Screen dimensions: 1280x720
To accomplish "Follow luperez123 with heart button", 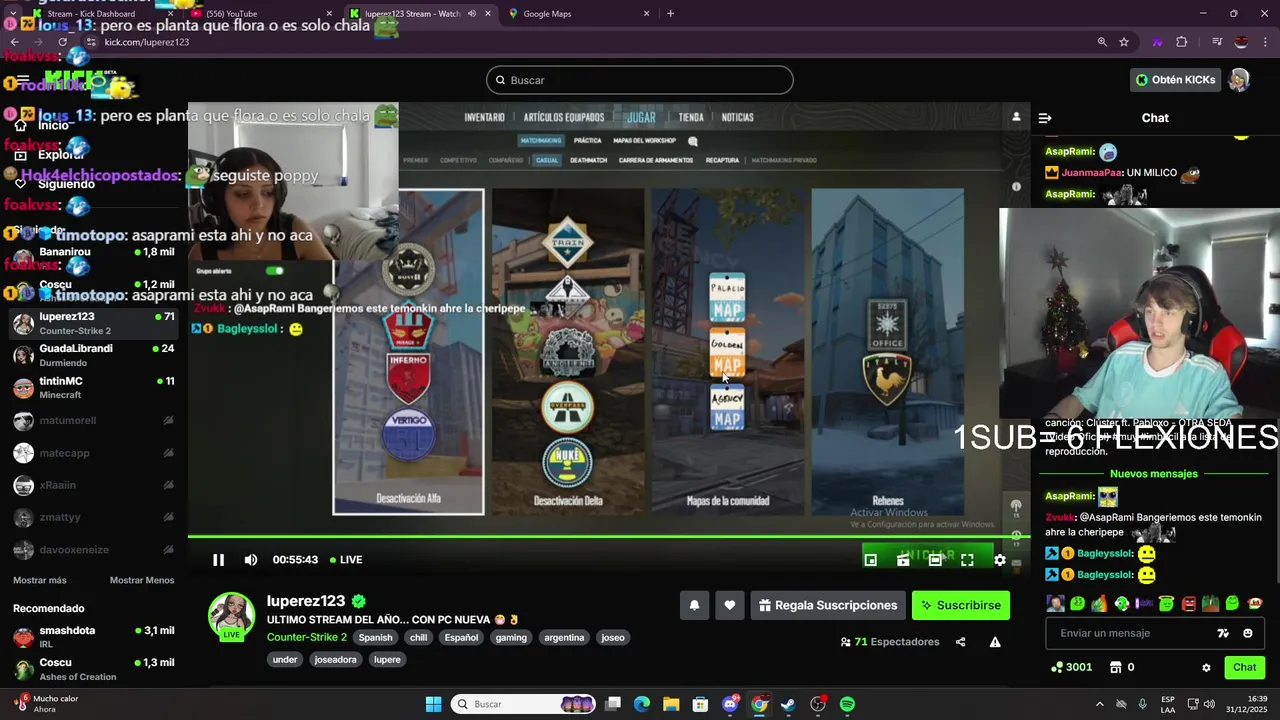I will coord(730,605).
